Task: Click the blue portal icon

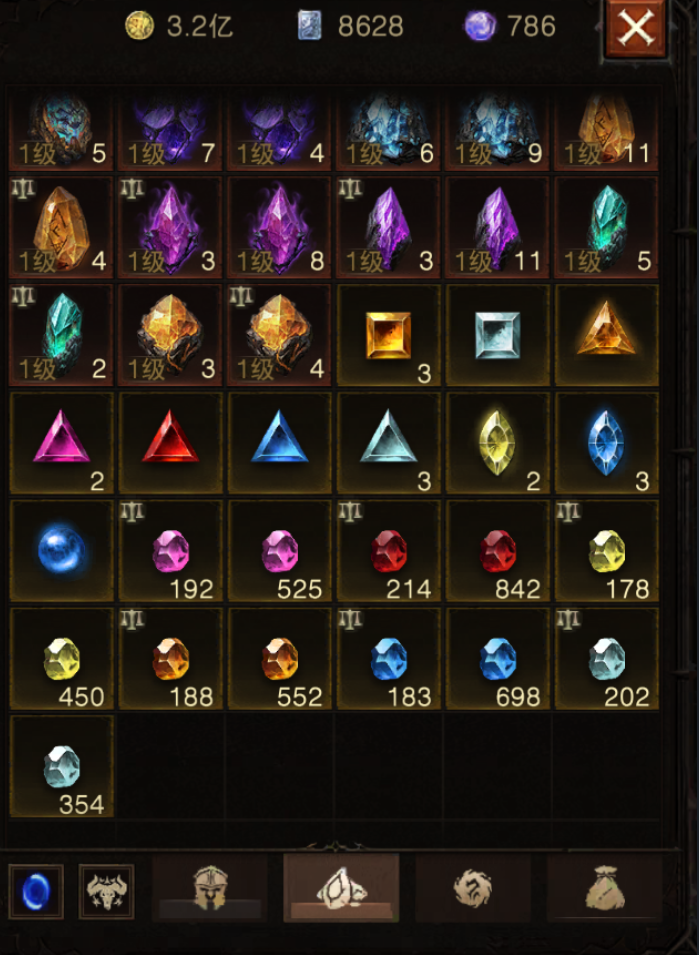Action: [36, 892]
